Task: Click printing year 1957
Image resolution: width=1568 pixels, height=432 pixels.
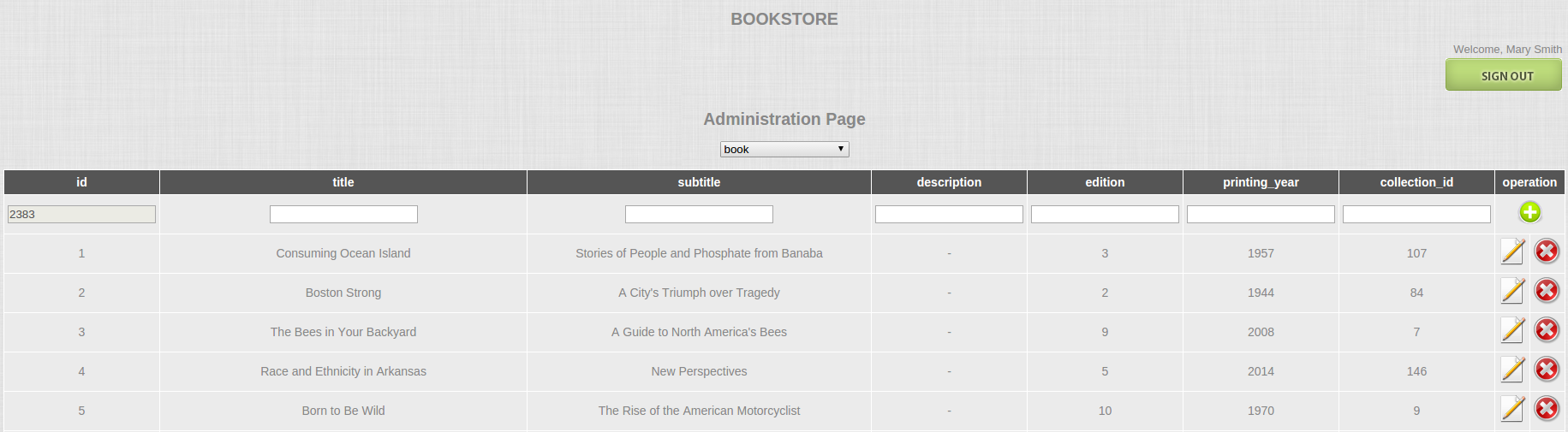Action: click(1261, 253)
